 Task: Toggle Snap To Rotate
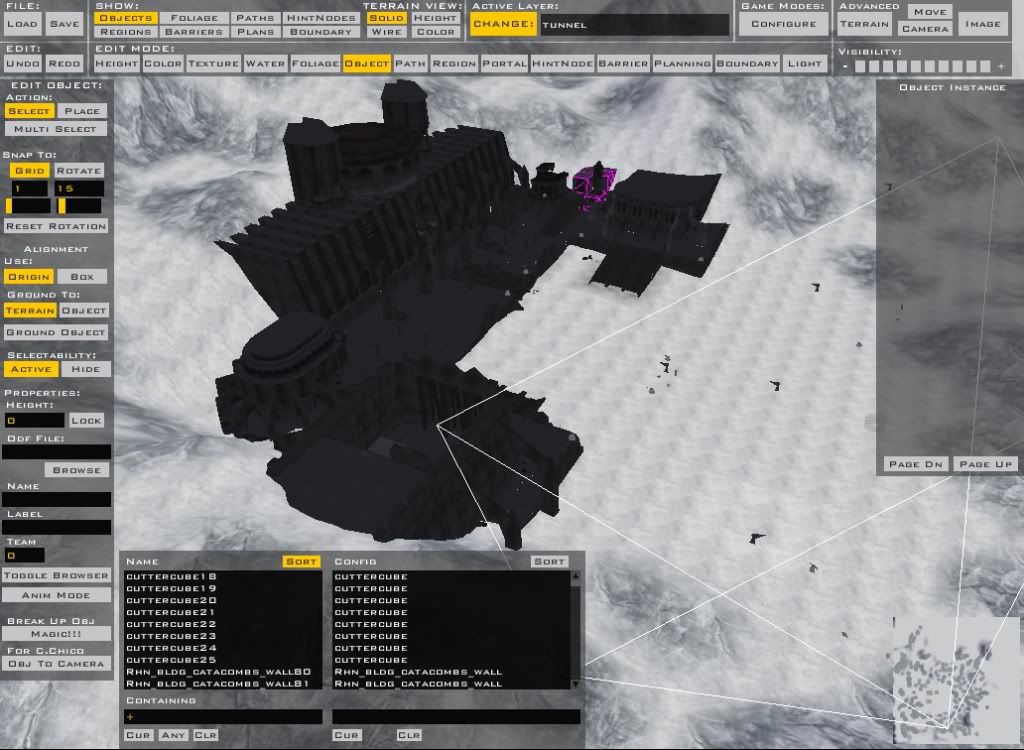(78, 171)
